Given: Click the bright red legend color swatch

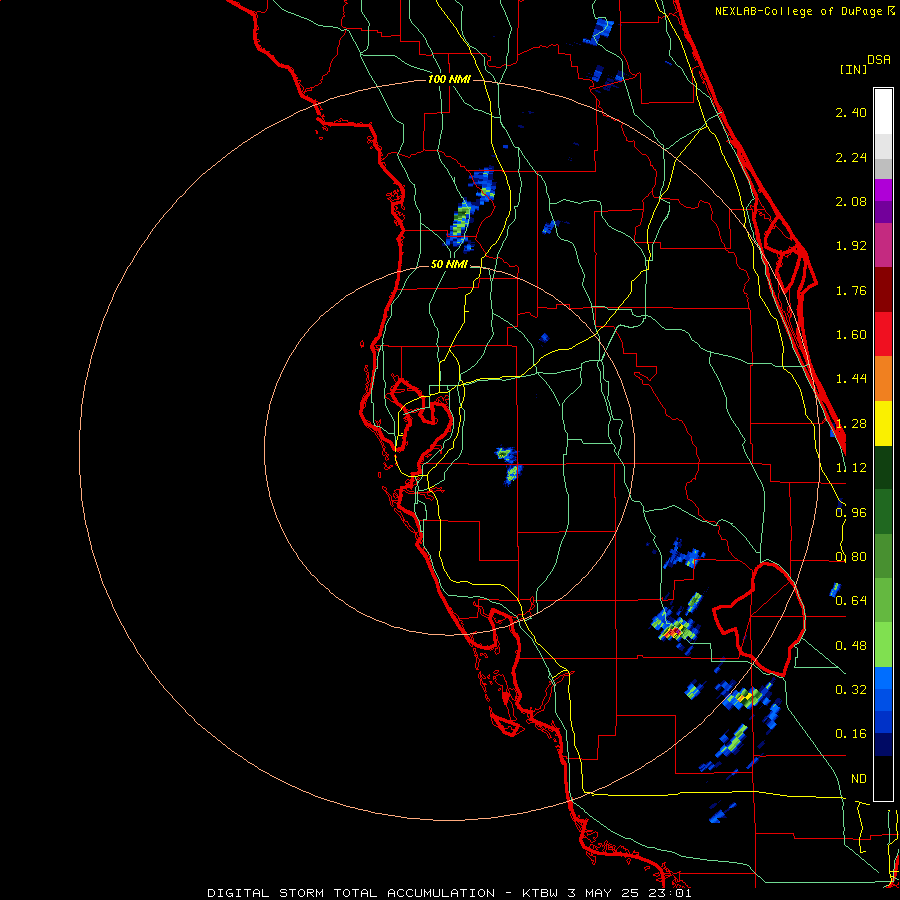Looking at the screenshot, I should [883, 334].
